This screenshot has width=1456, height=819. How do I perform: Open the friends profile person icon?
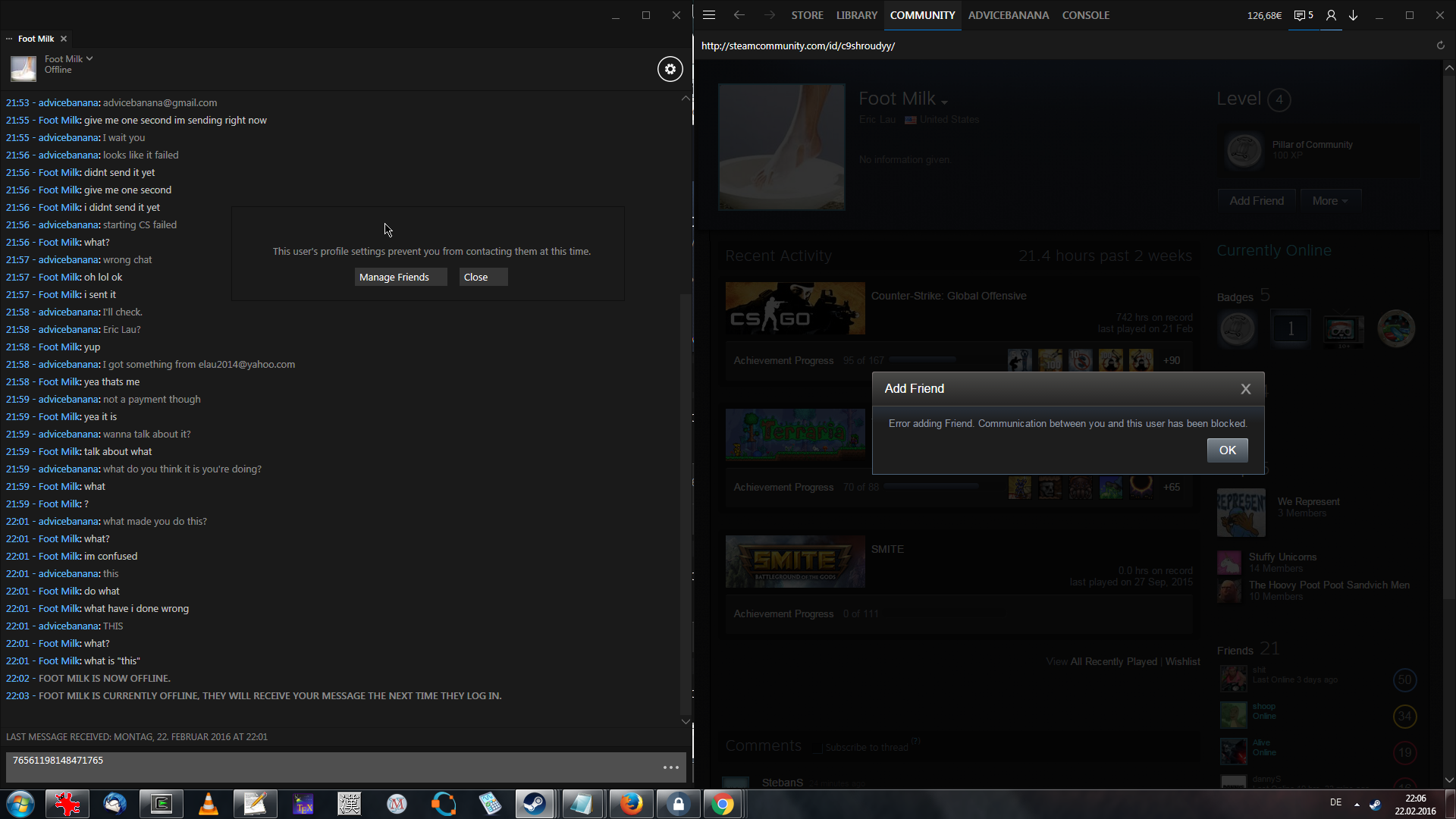pyautogui.click(x=1331, y=15)
